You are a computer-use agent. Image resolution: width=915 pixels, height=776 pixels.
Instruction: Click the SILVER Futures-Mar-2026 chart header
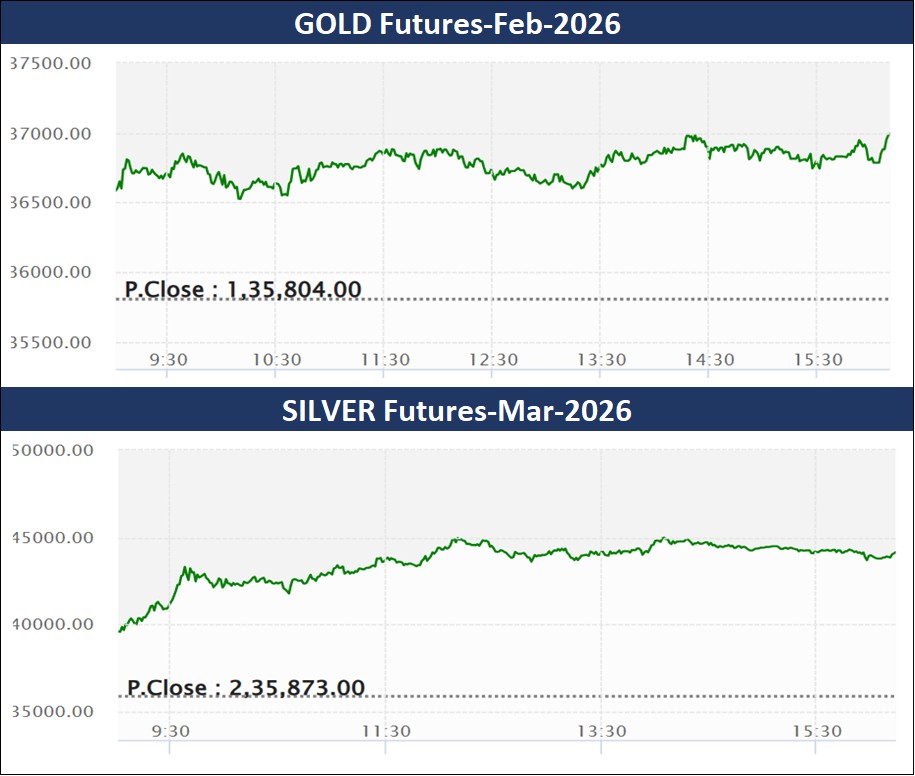[457, 410]
